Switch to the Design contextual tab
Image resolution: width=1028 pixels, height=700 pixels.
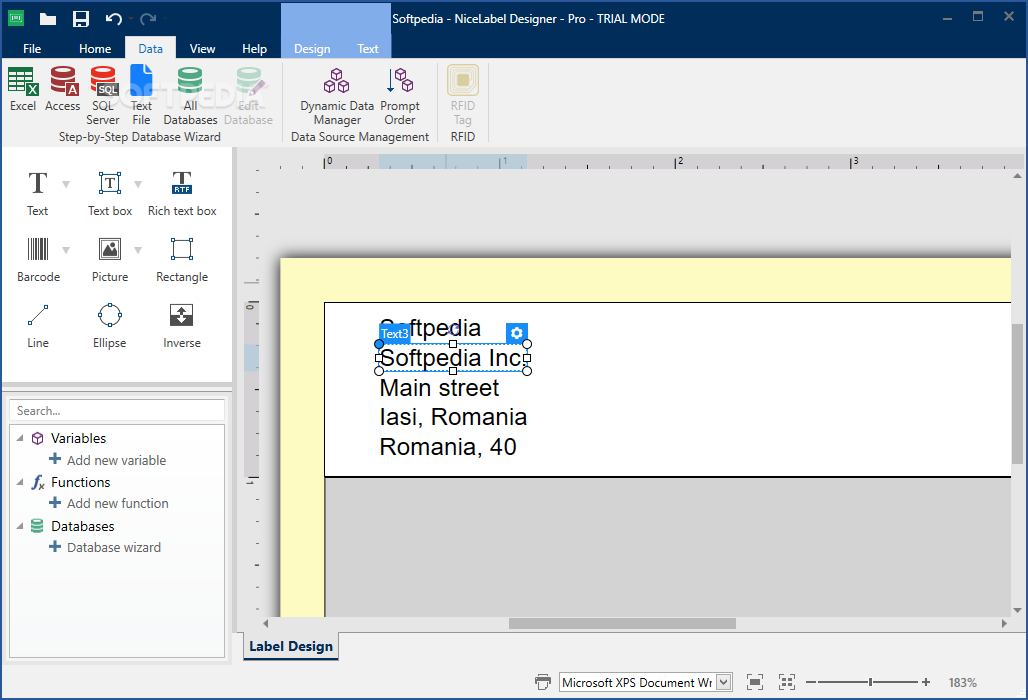coord(312,49)
